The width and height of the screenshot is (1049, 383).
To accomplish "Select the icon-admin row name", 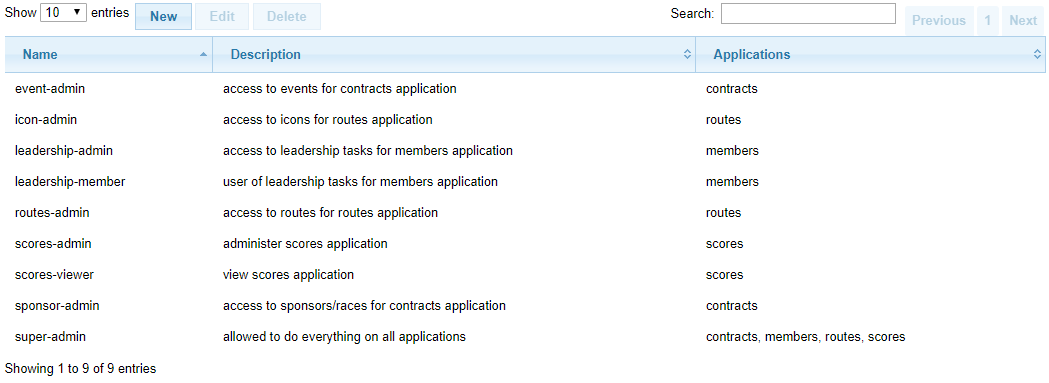I will pos(45,120).
